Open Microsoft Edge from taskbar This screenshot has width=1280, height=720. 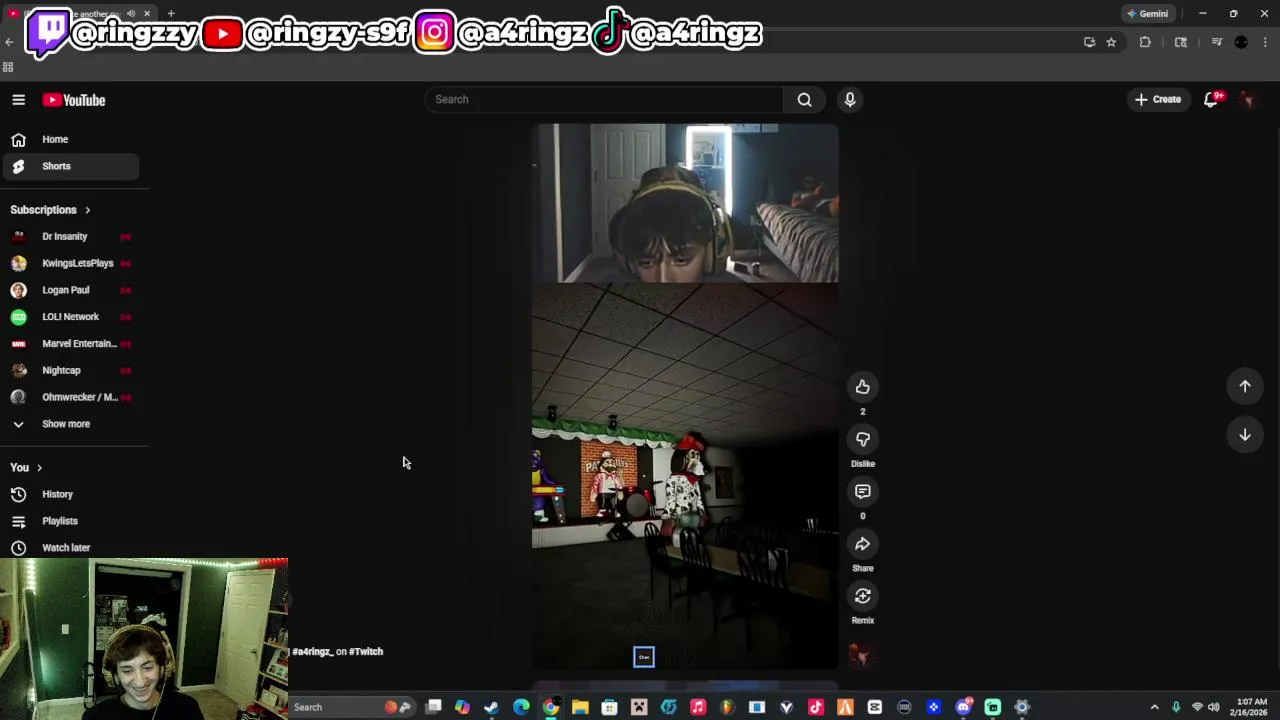[x=521, y=707]
